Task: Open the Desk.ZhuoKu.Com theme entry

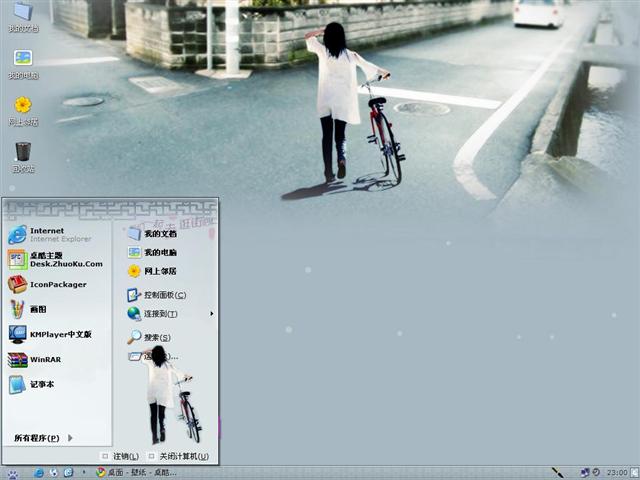Action: [x=56, y=260]
